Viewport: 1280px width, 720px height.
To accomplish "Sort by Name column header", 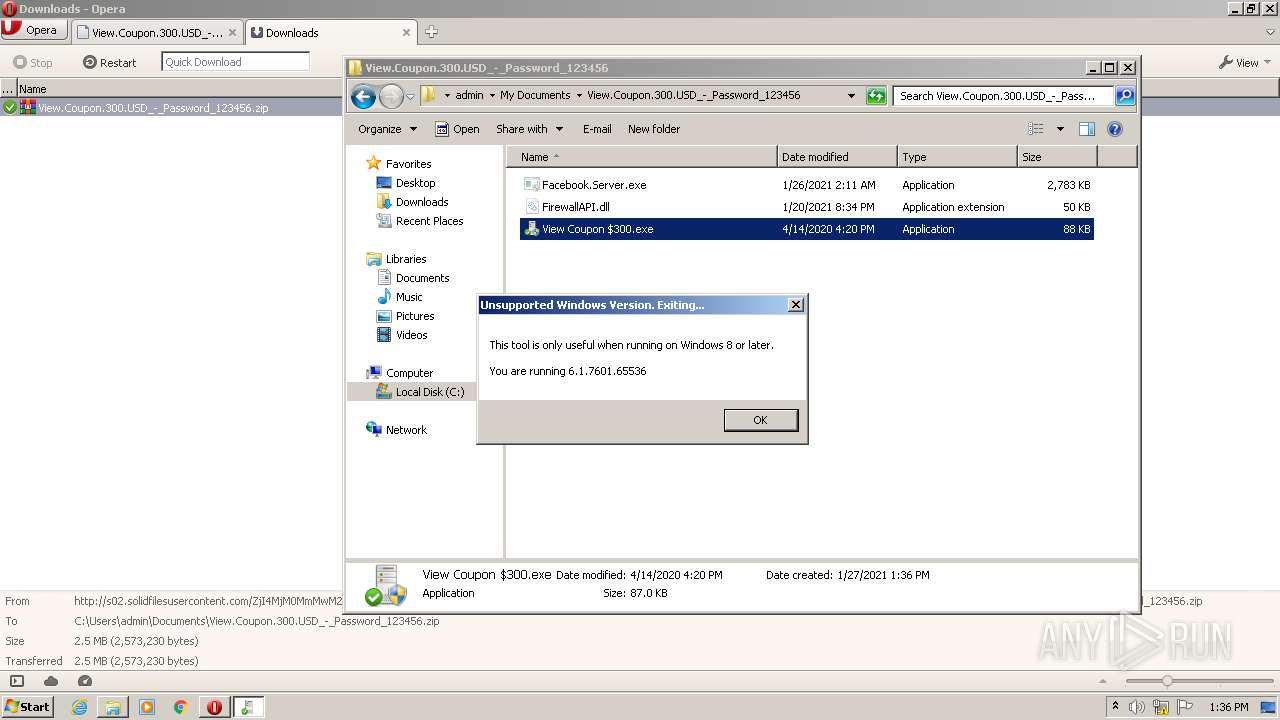I will (x=642, y=157).
